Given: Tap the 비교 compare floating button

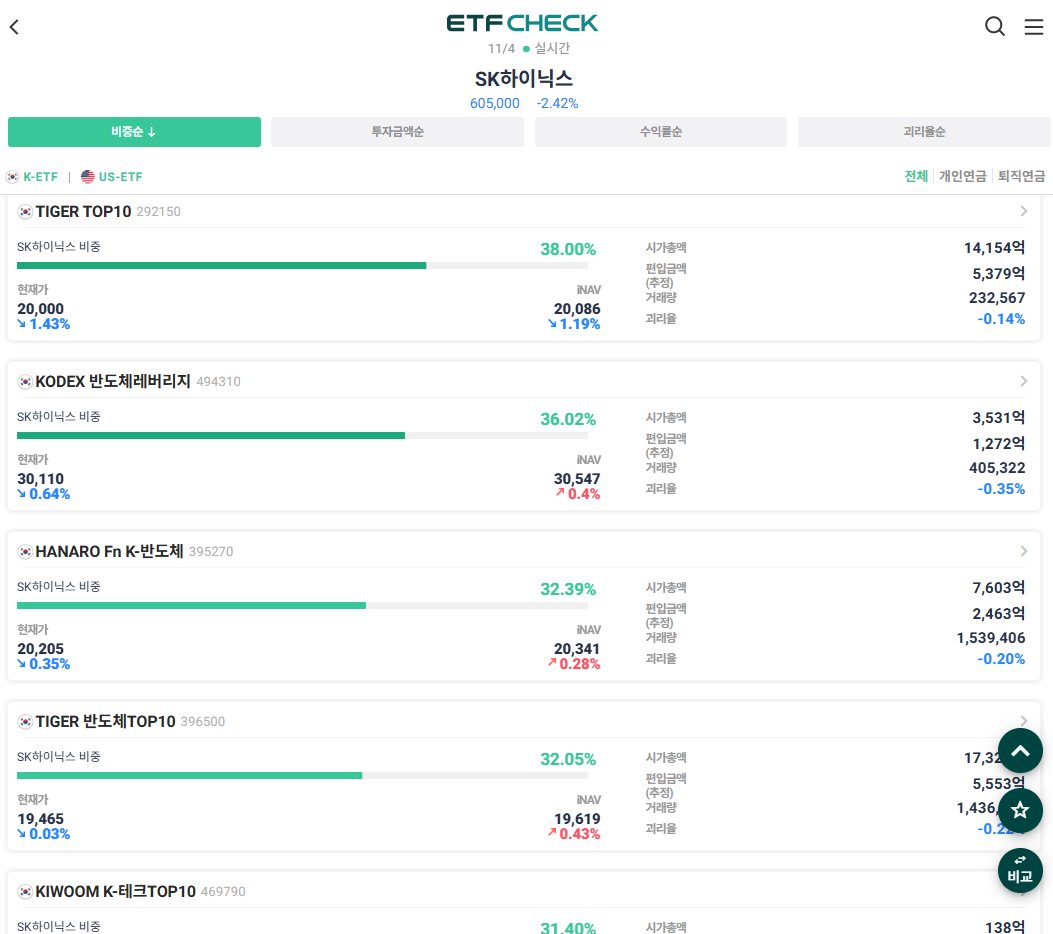Looking at the screenshot, I should coord(1020,871).
